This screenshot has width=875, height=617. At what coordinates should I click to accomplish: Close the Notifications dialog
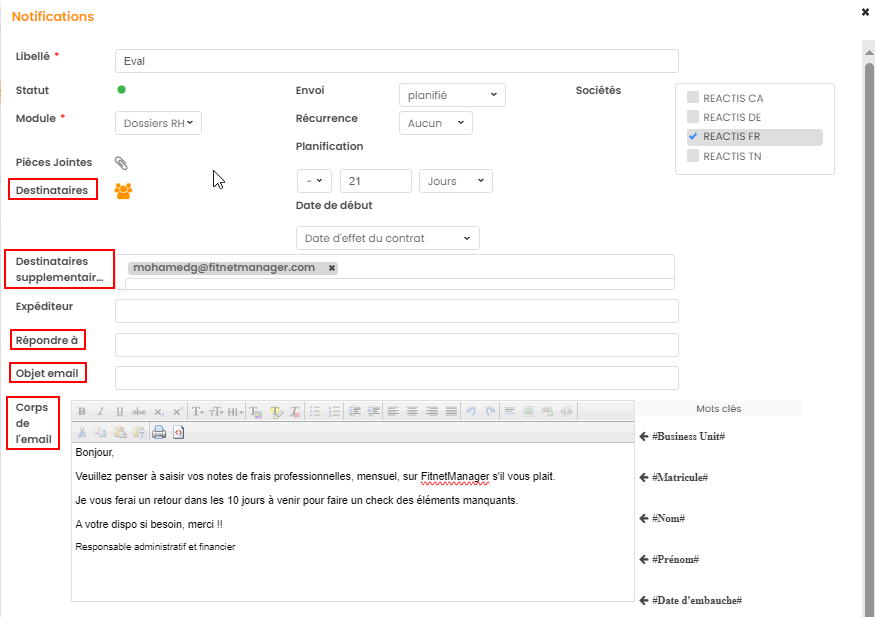[865, 13]
